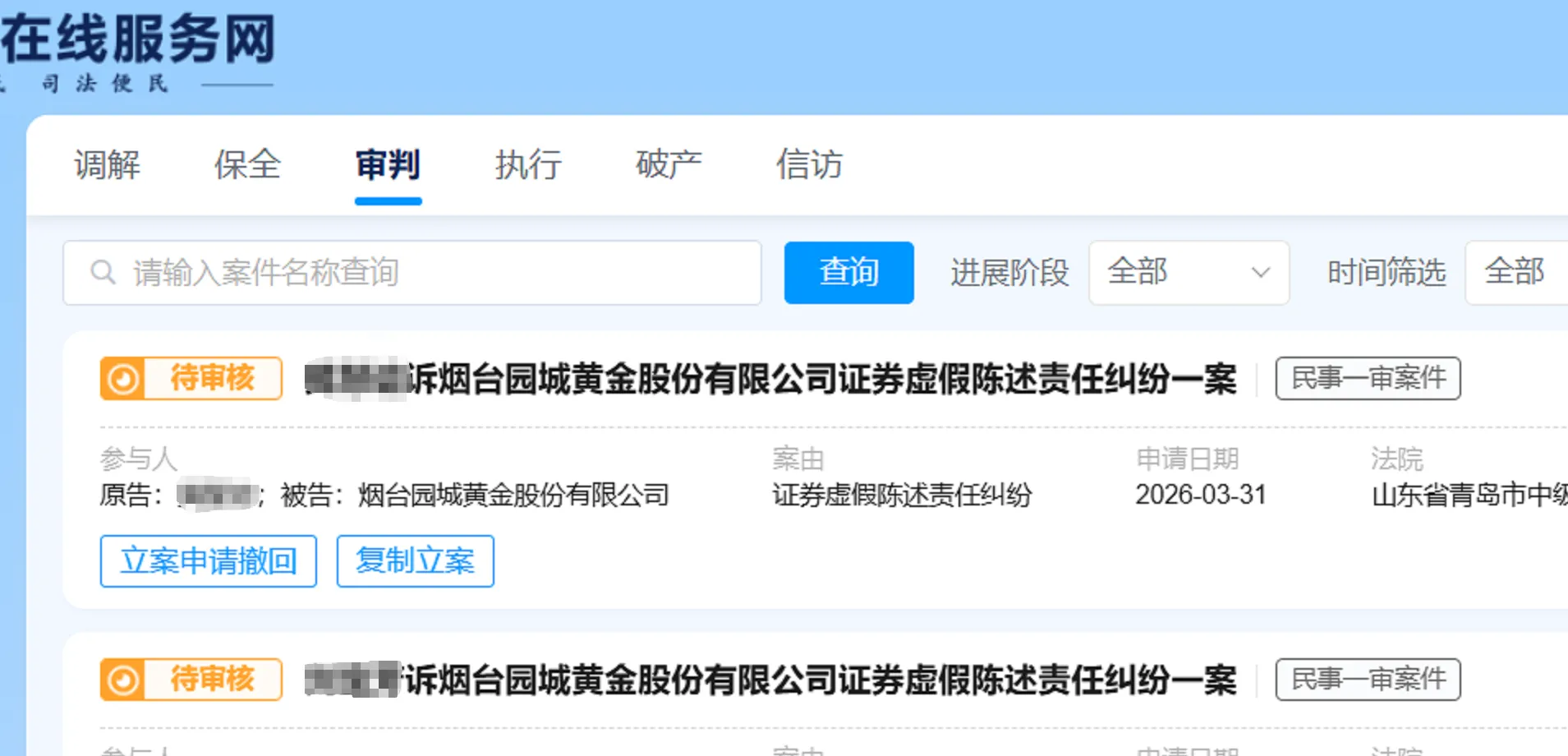Go to the 执行 tab

click(x=528, y=164)
